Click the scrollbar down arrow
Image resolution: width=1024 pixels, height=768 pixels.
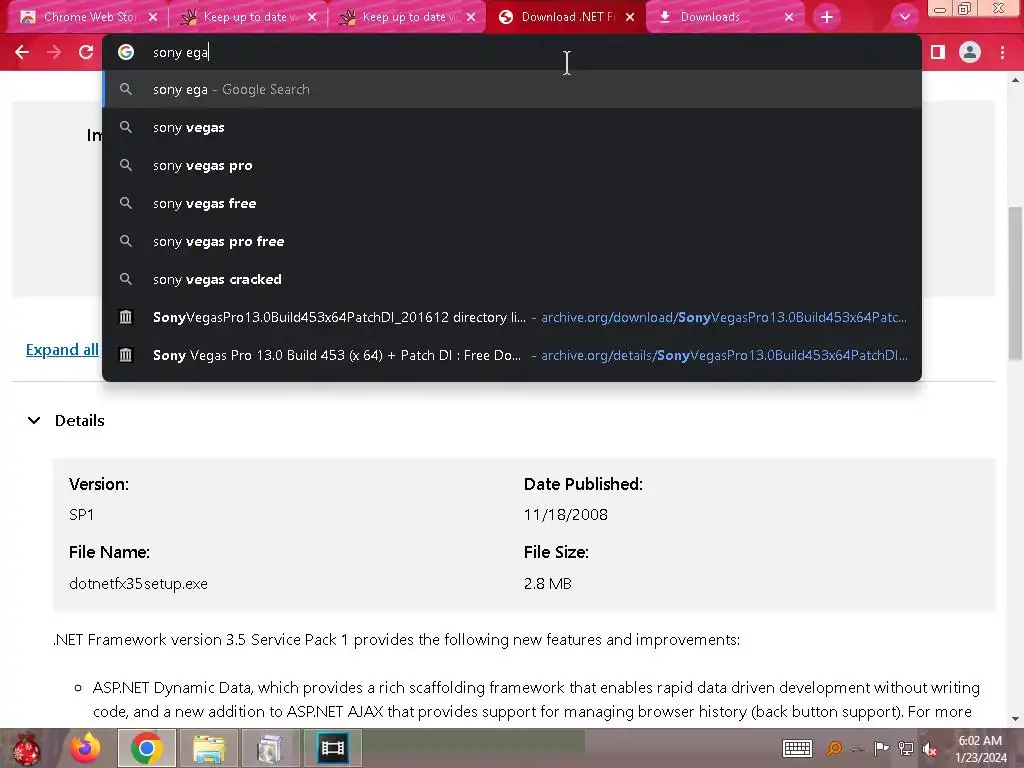click(1016, 719)
